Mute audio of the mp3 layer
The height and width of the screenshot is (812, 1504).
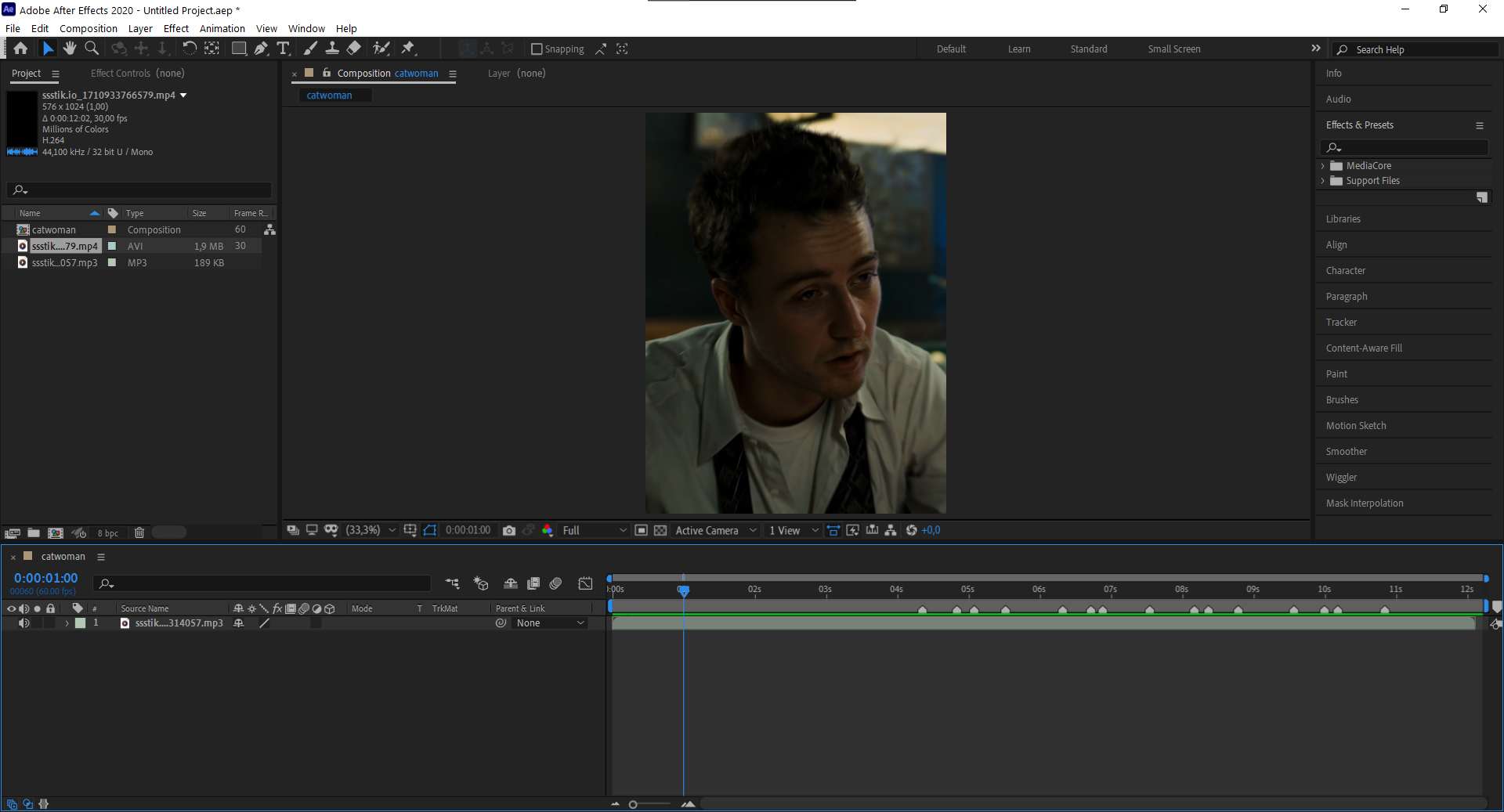tap(24, 623)
